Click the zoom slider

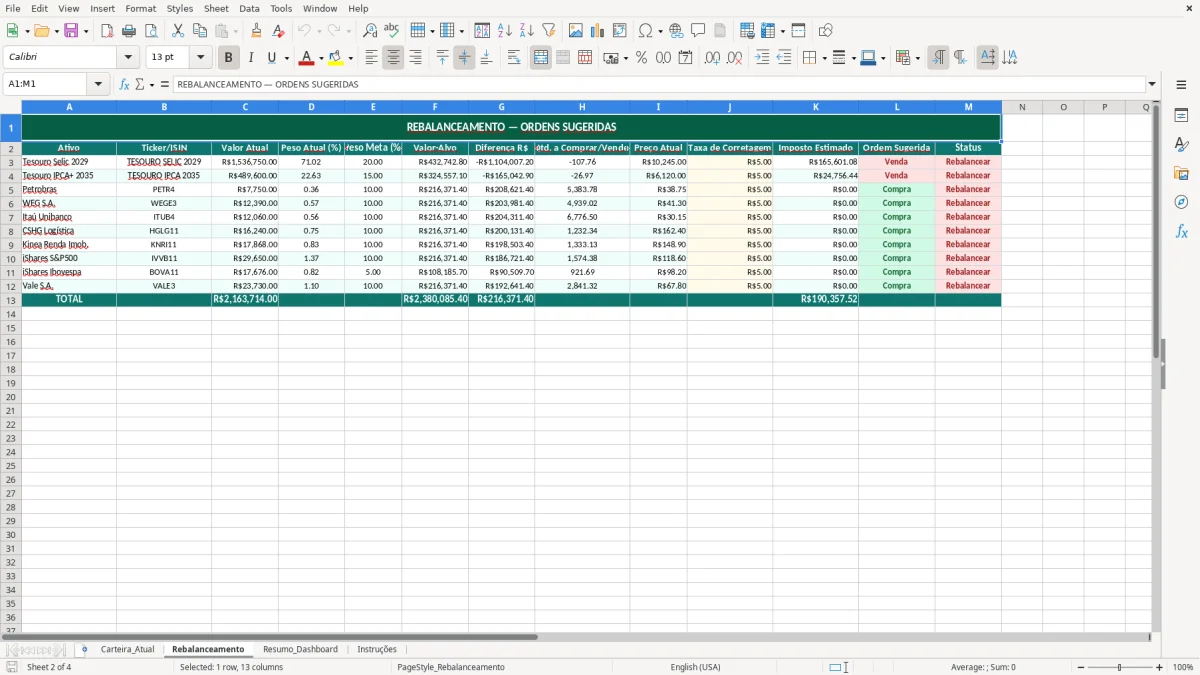(x=1120, y=667)
